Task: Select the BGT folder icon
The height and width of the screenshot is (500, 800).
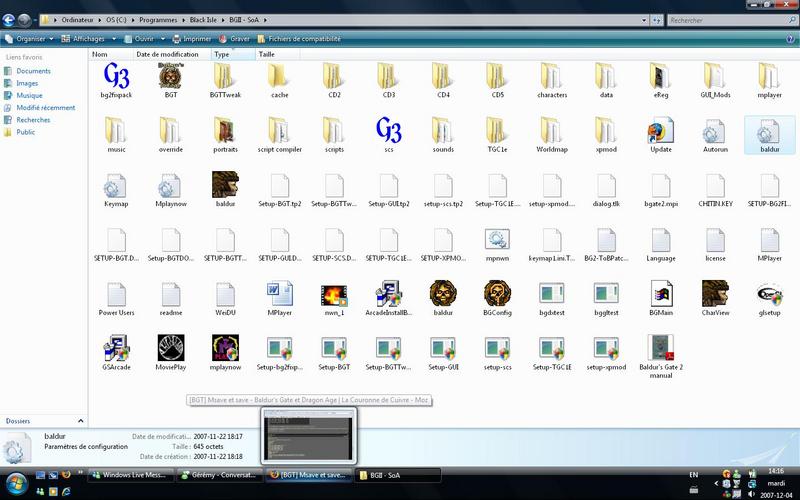Action: point(170,76)
